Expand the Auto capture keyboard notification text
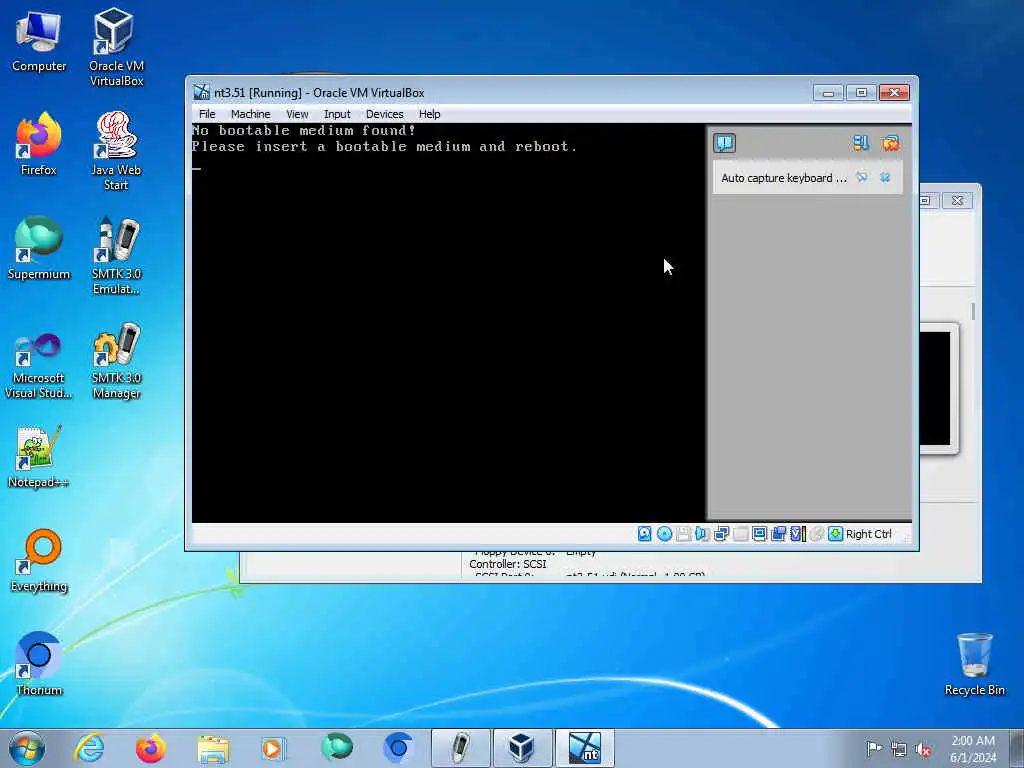This screenshot has width=1024, height=768. (784, 178)
